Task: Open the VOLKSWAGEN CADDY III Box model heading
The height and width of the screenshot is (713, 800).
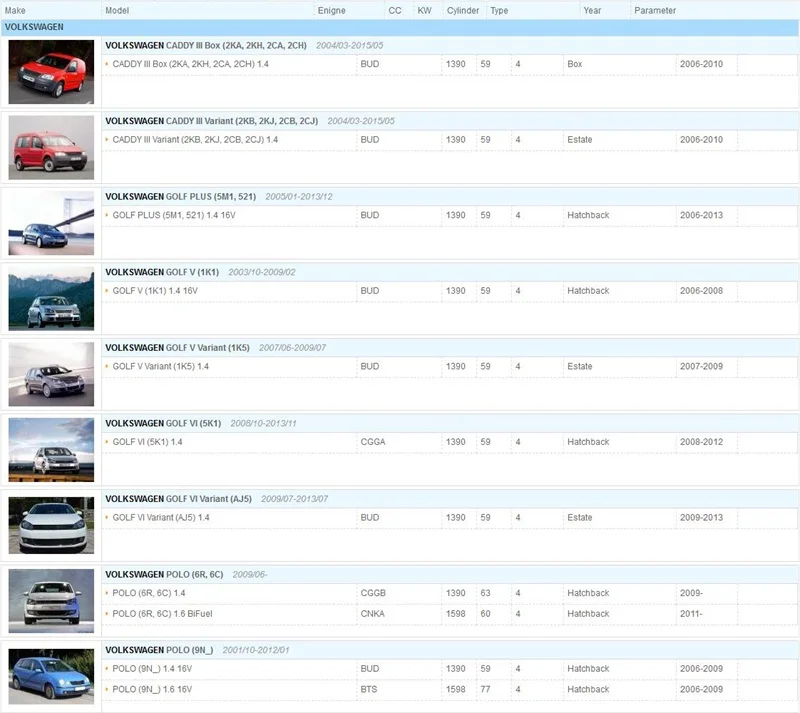Action: click(x=206, y=45)
